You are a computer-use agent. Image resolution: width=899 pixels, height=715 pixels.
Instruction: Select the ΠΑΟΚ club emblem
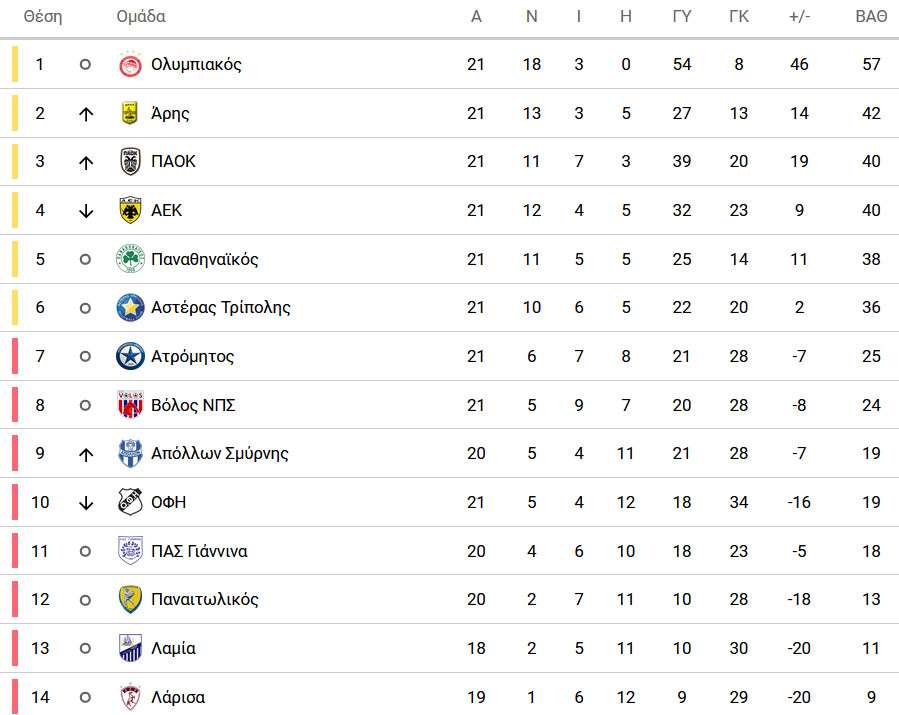[x=130, y=161]
